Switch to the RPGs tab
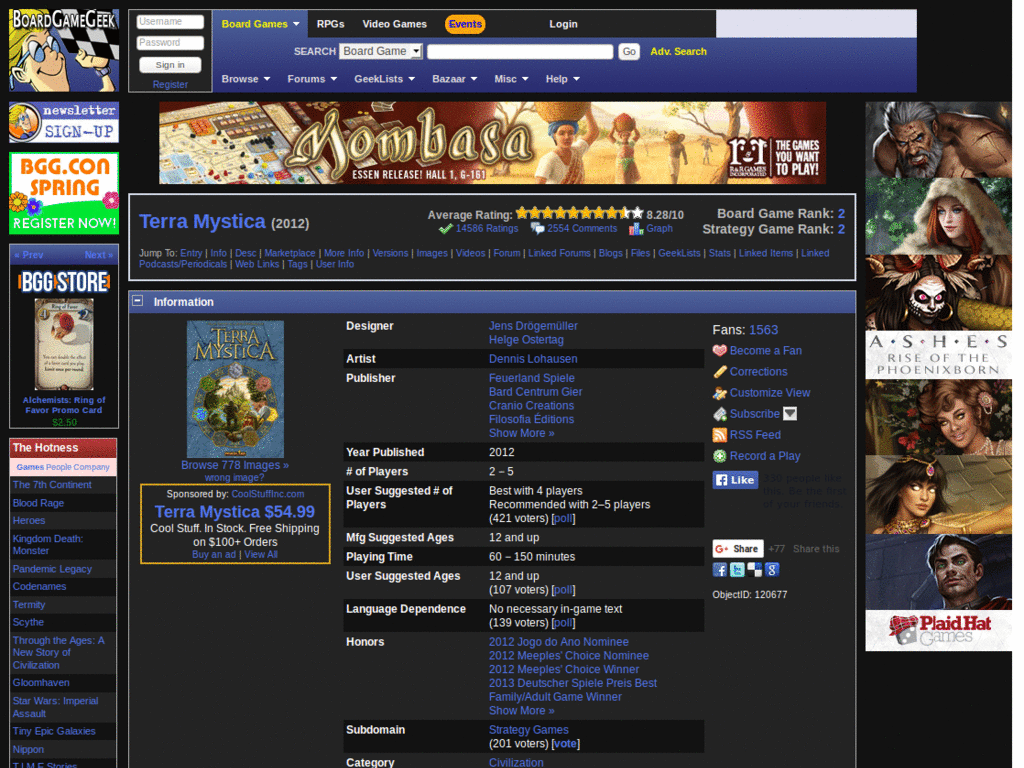The image size is (1024, 768). tap(330, 24)
